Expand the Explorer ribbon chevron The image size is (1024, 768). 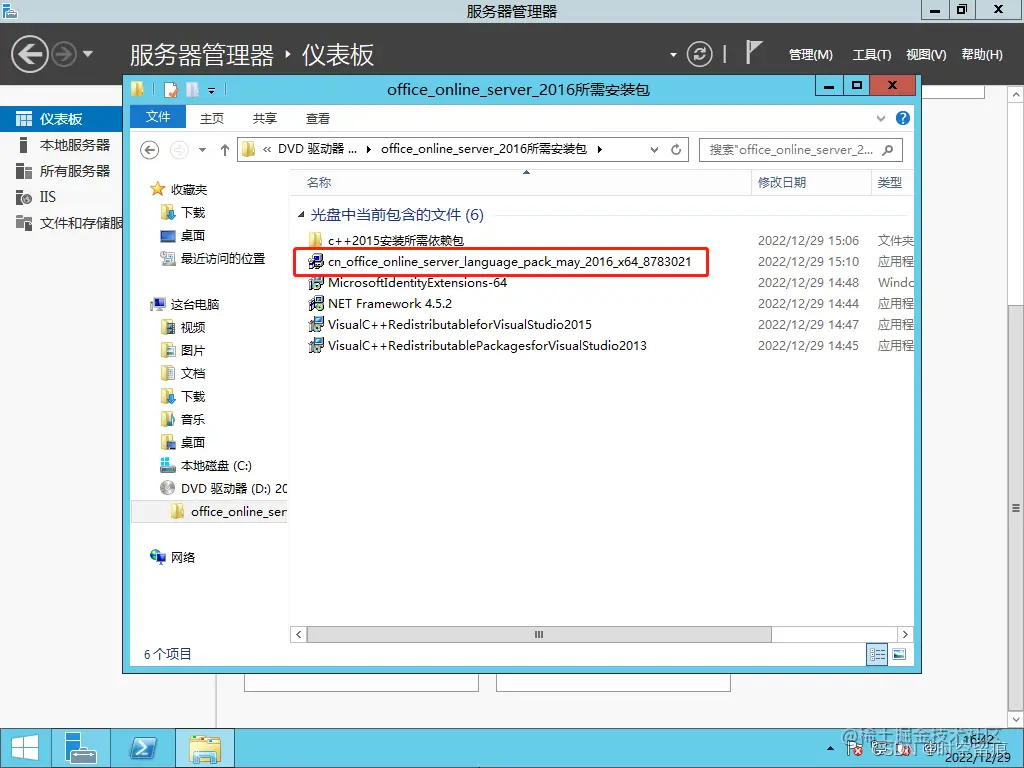880,118
